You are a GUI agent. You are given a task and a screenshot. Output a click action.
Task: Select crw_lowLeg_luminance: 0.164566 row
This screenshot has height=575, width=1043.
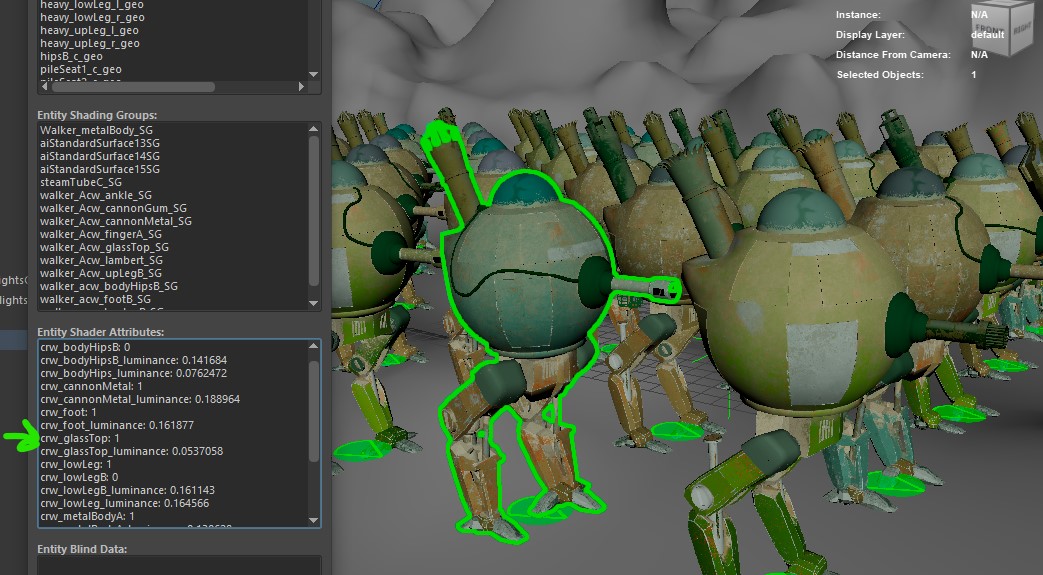click(x=124, y=503)
